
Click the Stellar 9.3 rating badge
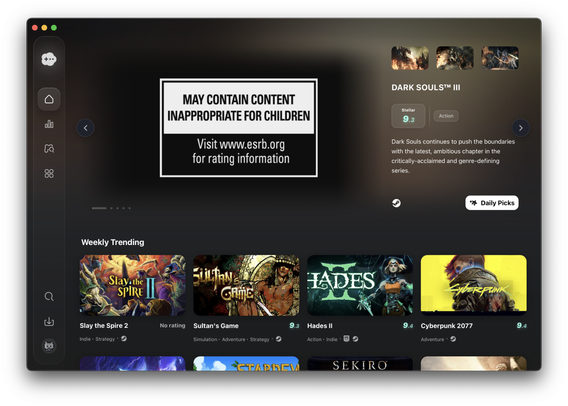[x=408, y=116]
